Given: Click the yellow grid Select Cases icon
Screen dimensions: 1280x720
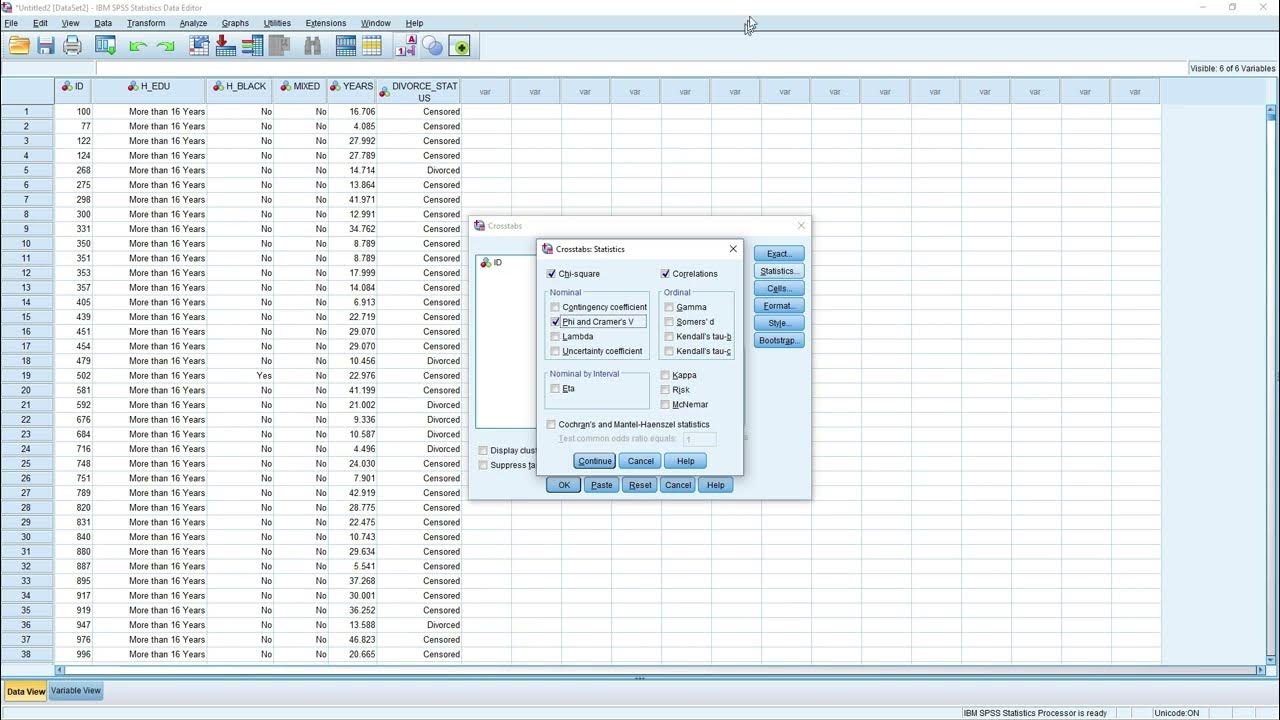Looking at the screenshot, I should tap(372, 45).
